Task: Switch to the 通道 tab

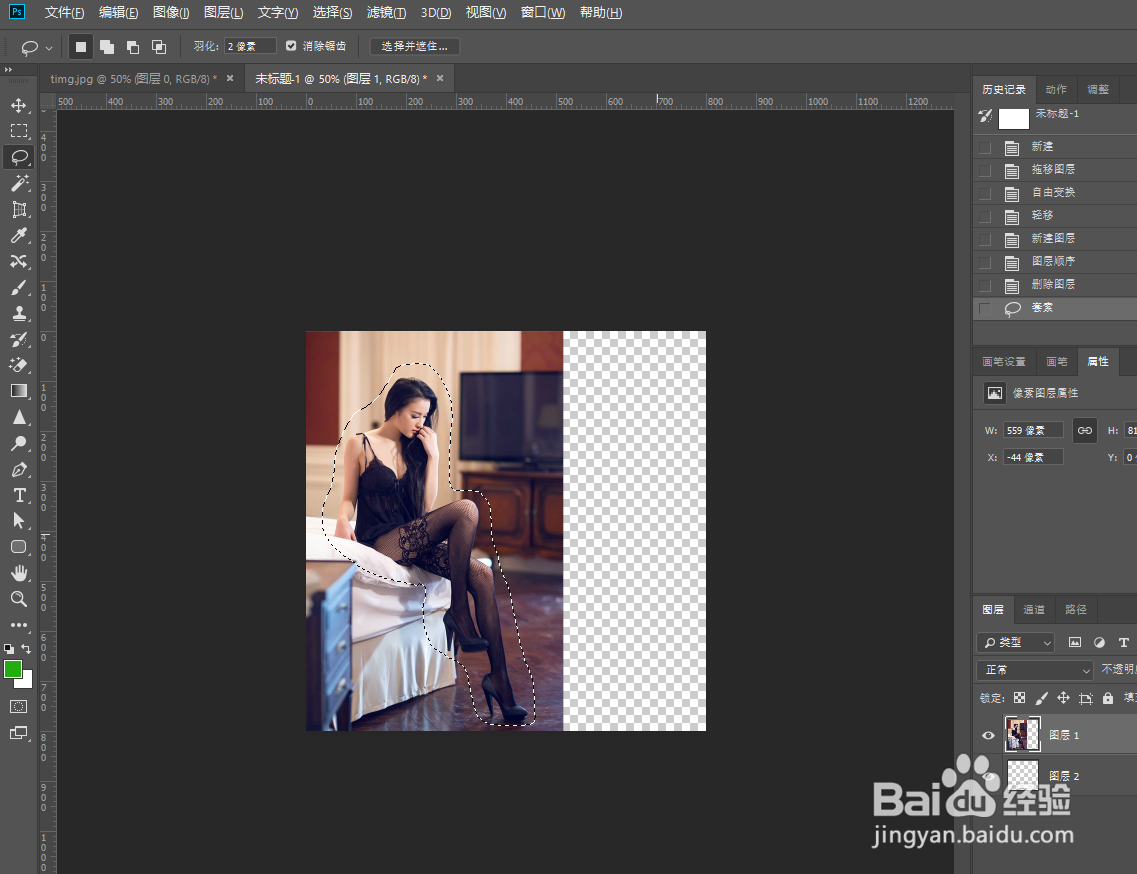Action: (x=1034, y=610)
